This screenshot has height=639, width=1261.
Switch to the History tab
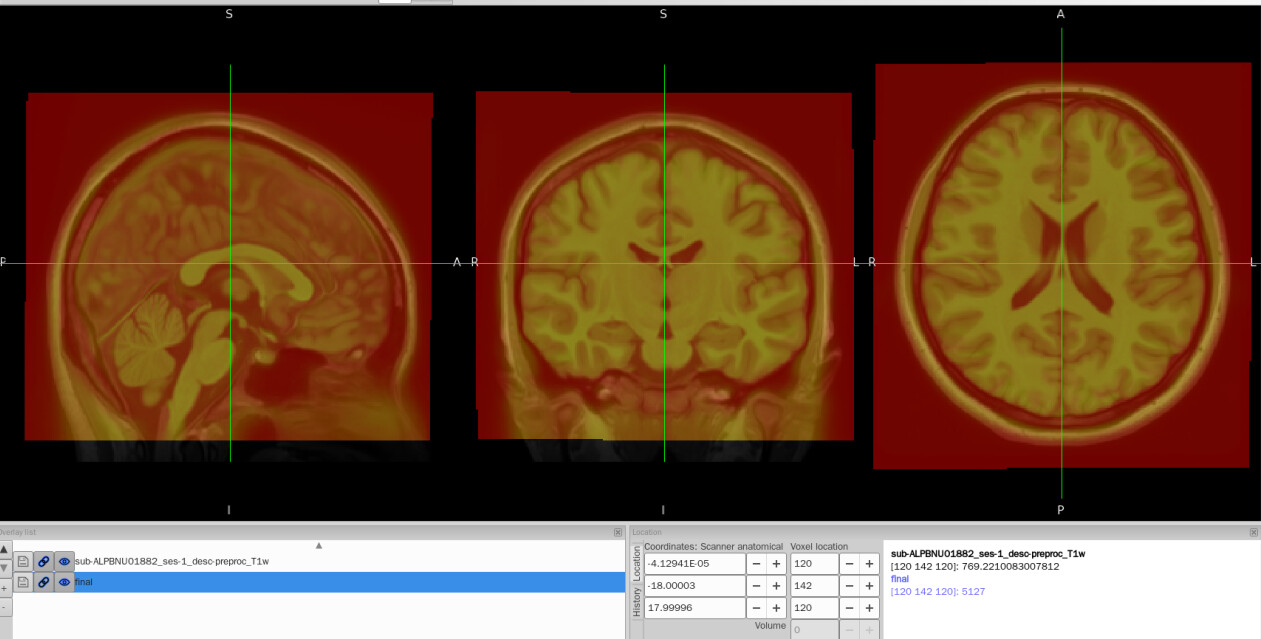(636, 602)
